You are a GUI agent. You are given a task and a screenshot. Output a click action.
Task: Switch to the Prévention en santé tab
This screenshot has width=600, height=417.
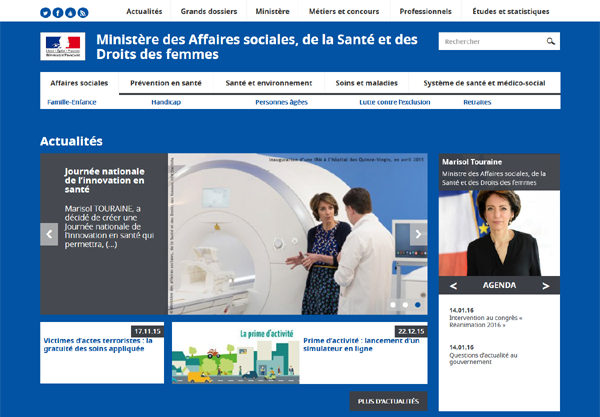point(166,83)
